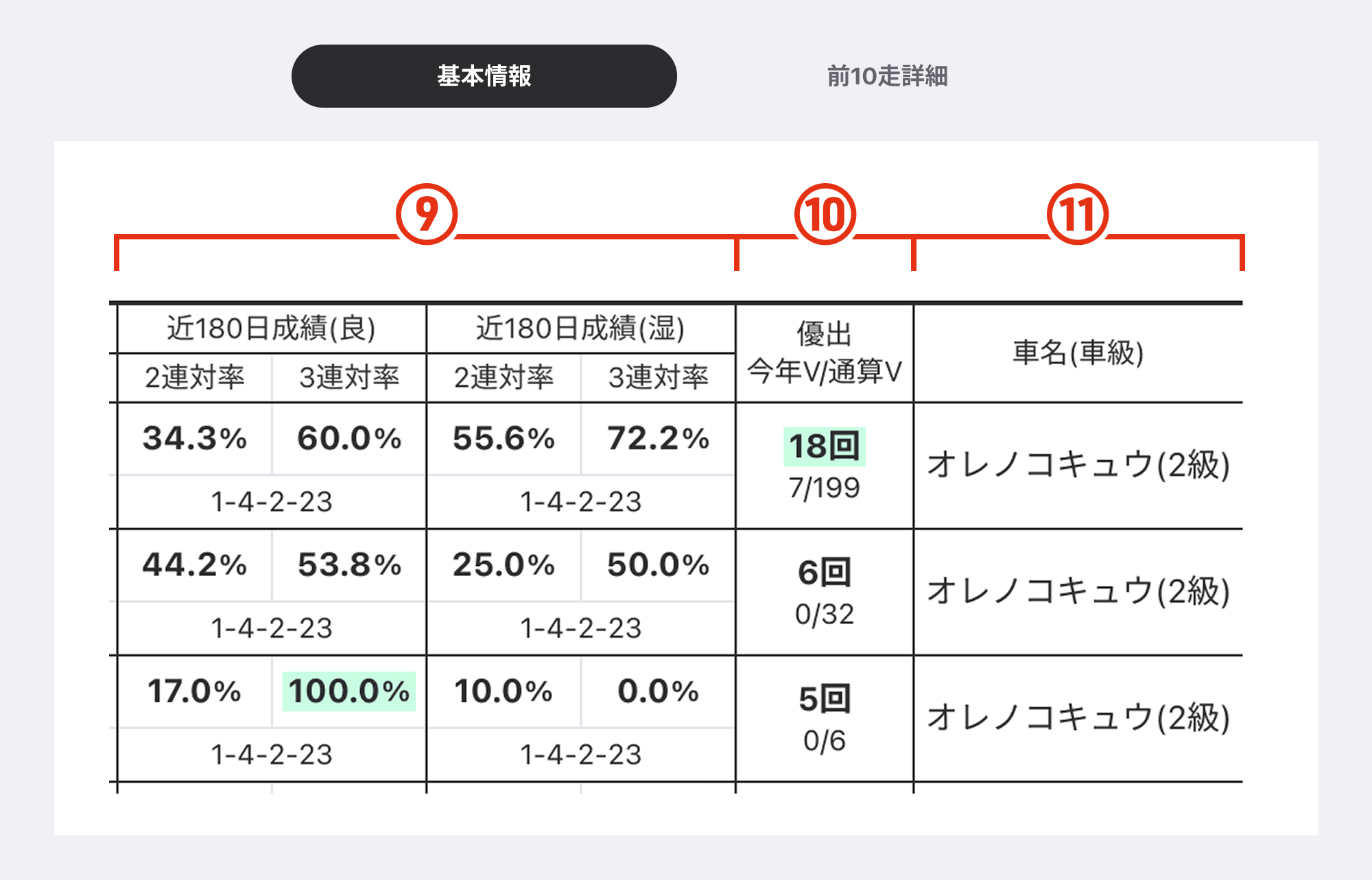Click the 7/199 victories value
1372x880 pixels.
tap(824, 488)
